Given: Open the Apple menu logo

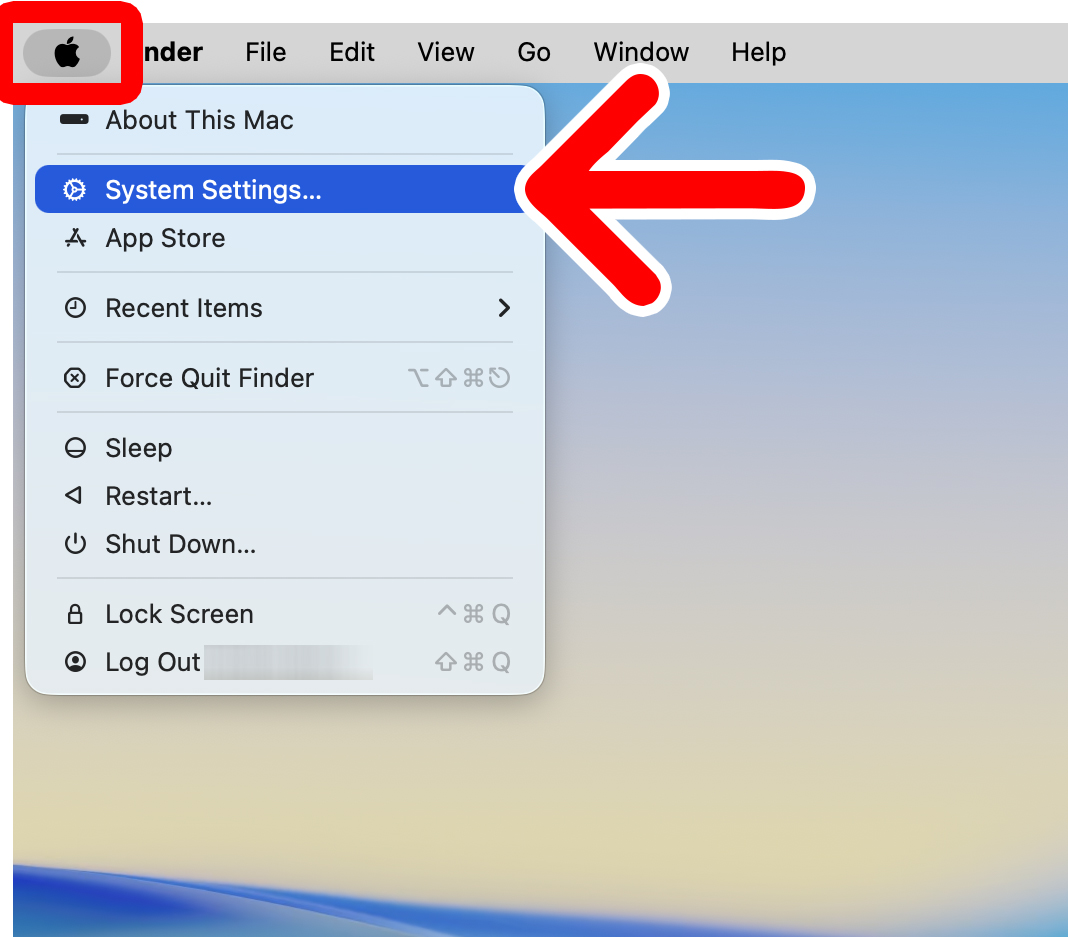Looking at the screenshot, I should point(67,52).
